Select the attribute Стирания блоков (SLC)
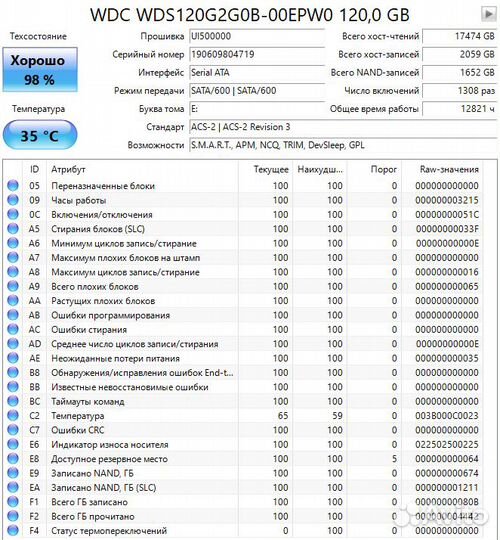The image size is (500, 540). (x=98, y=229)
